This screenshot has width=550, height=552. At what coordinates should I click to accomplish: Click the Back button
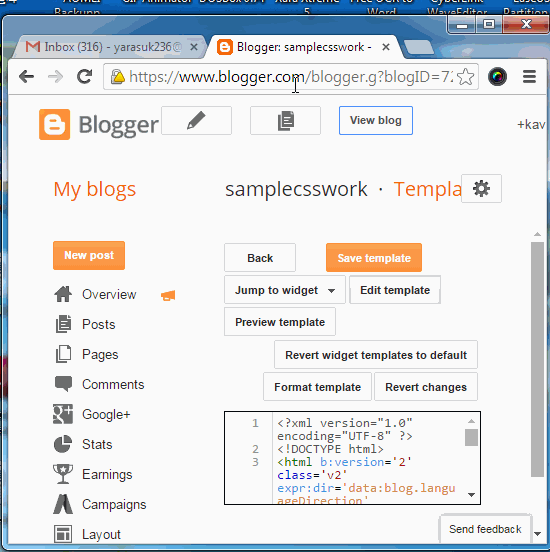(260, 258)
